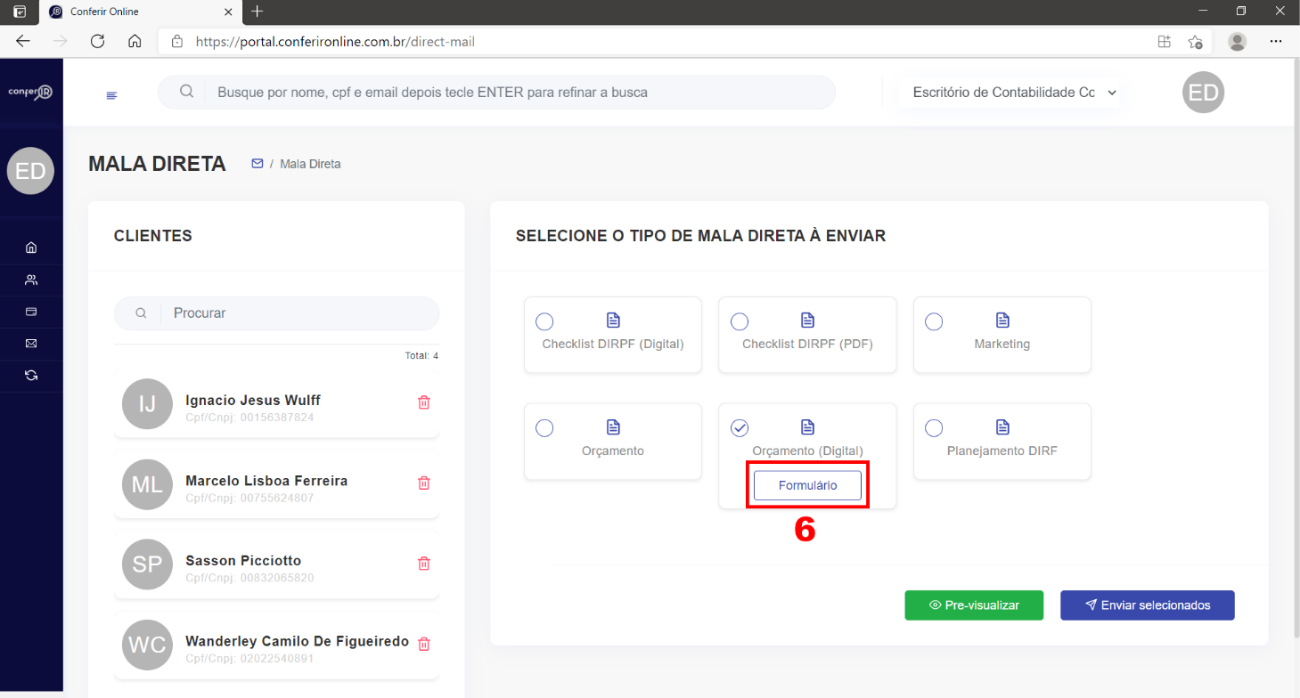This screenshot has height=698, width=1300.
Task: Toggle the Orçamento (Digital) selected radio
Action: pyautogui.click(x=739, y=428)
